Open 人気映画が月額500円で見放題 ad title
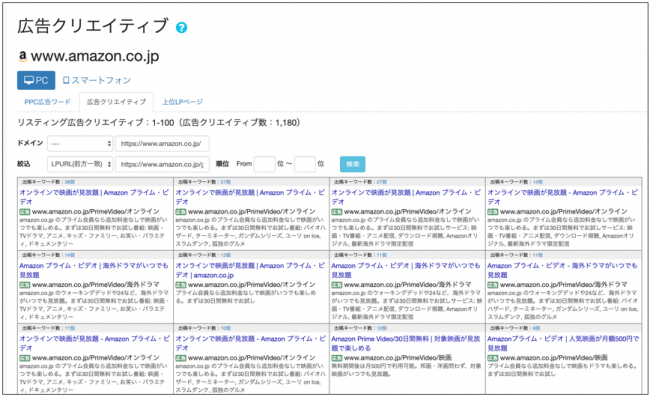This screenshot has width=650, height=397. pos(563,343)
